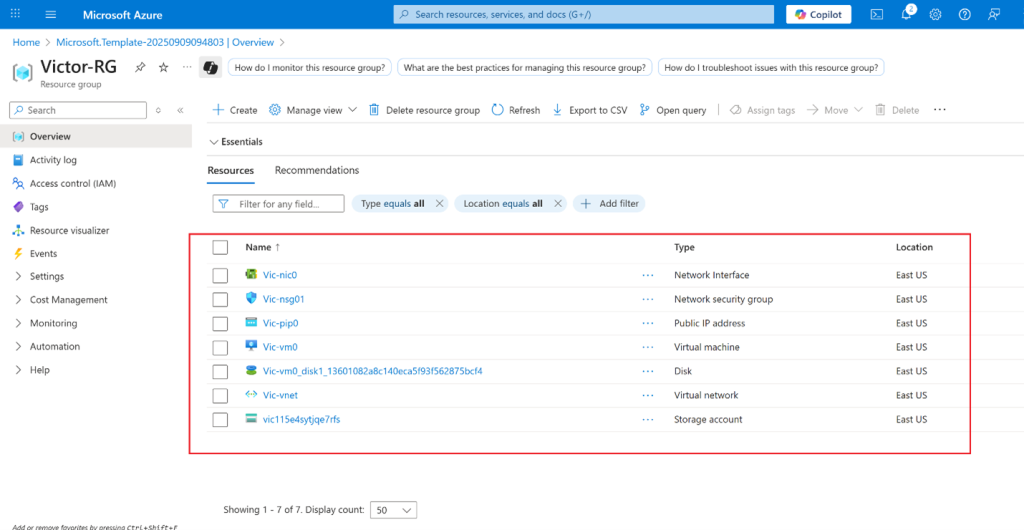Open the ellipsis menu for Vic-vnet
Image resolution: width=1024 pixels, height=530 pixels.
[648, 396]
